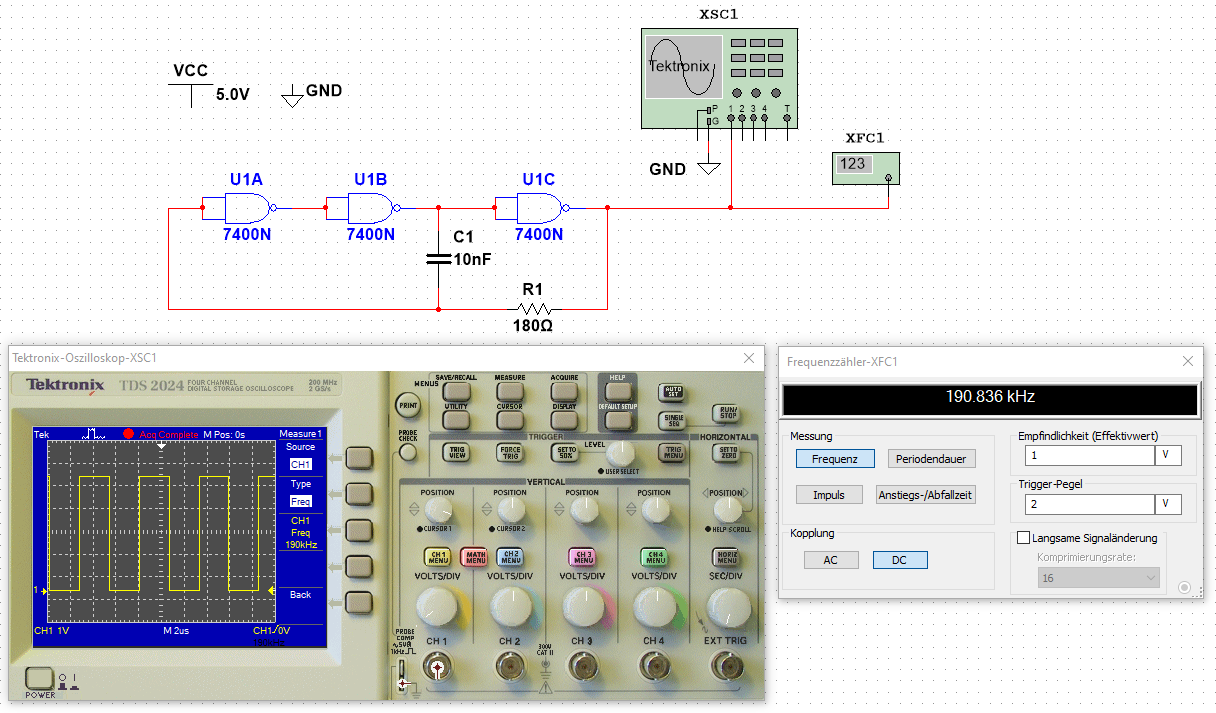This screenshot has width=1216, height=713.
Task: Click the CH 1 vertical POSITION knob
Action: click(x=438, y=510)
